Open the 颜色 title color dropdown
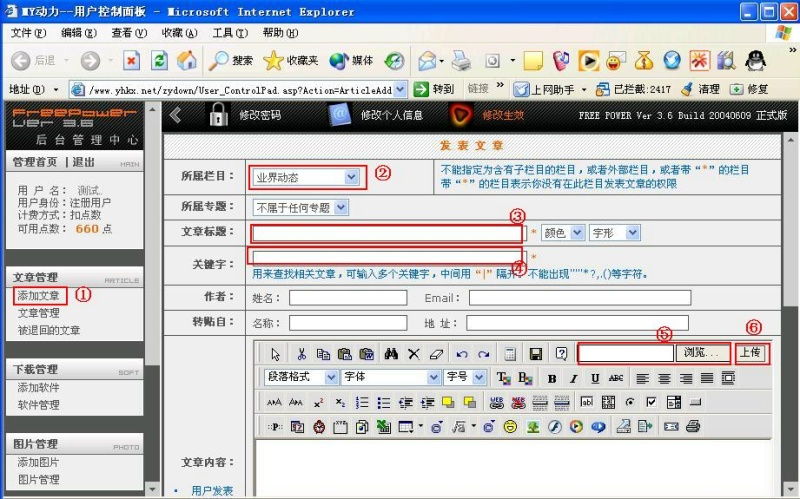800x499 pixels. coord(563,233)
